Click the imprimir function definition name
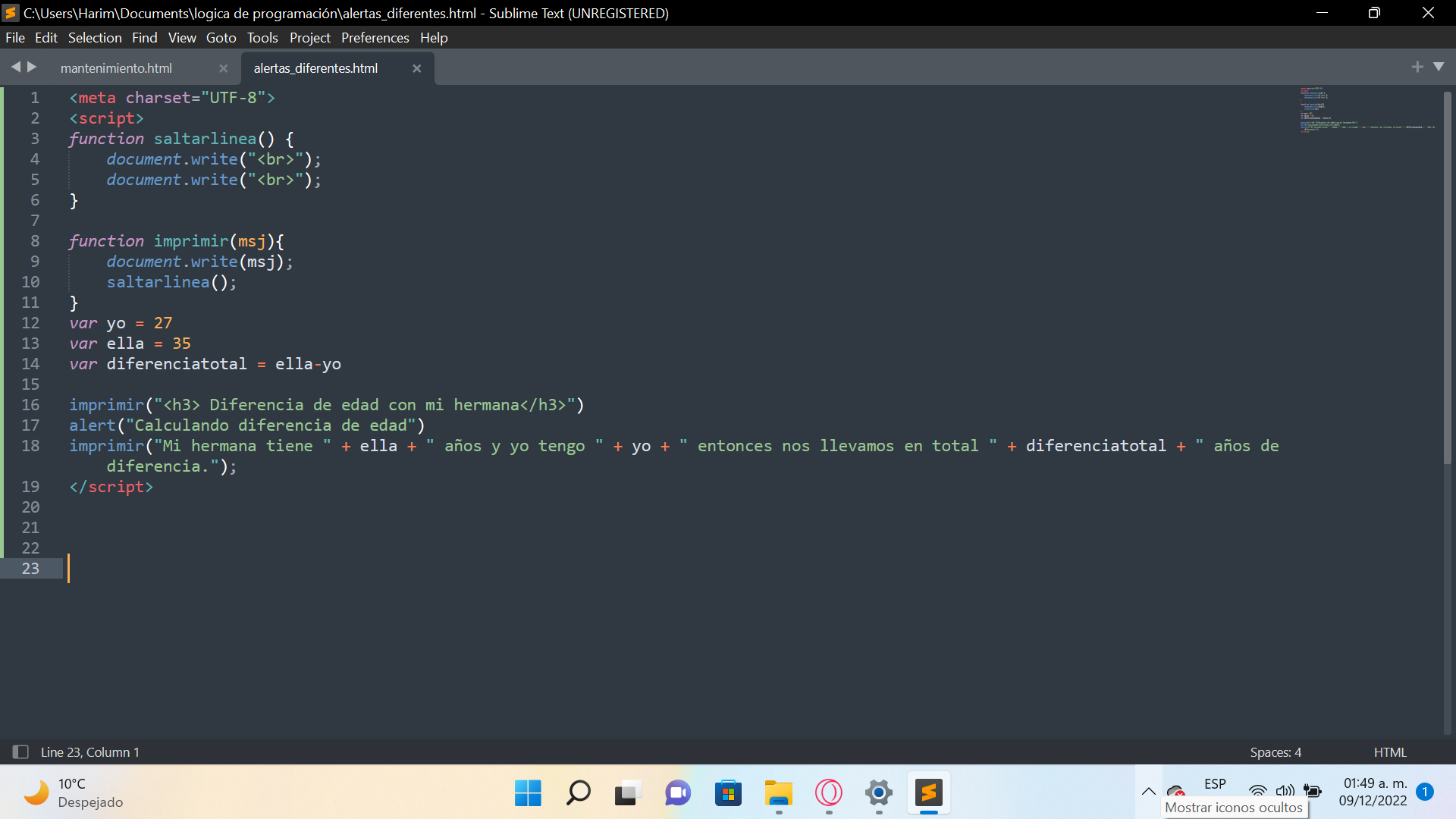The width and height of the screenshot is (1456, 819). pos(191,241)
